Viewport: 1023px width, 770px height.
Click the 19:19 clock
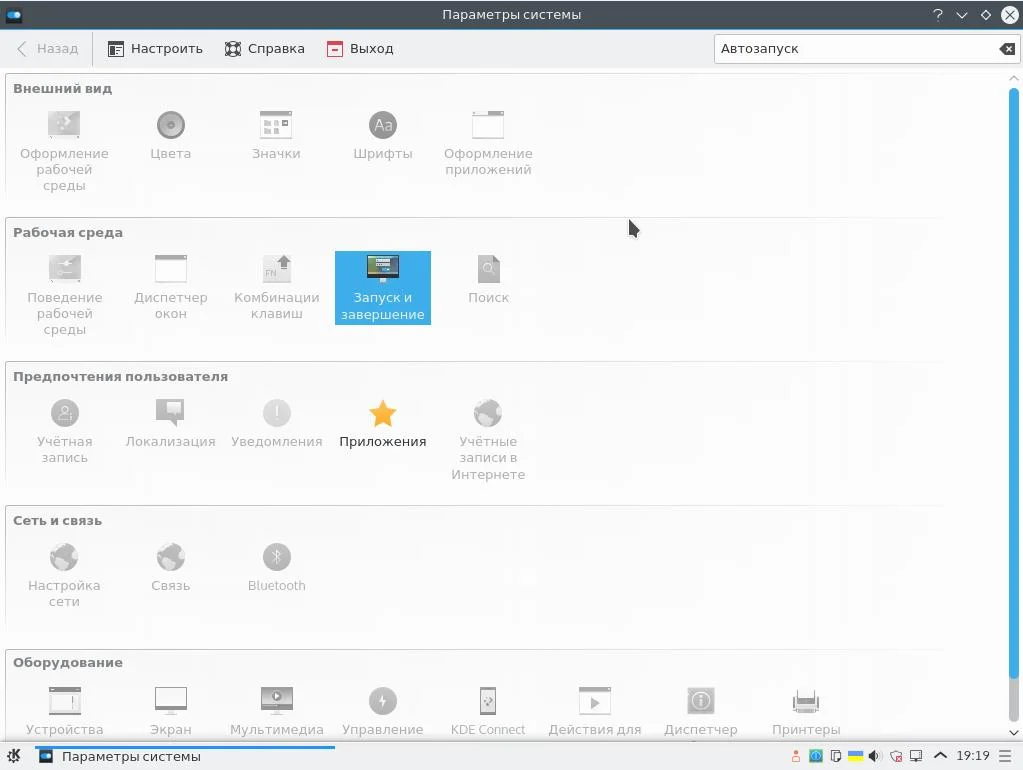point(973,756)
